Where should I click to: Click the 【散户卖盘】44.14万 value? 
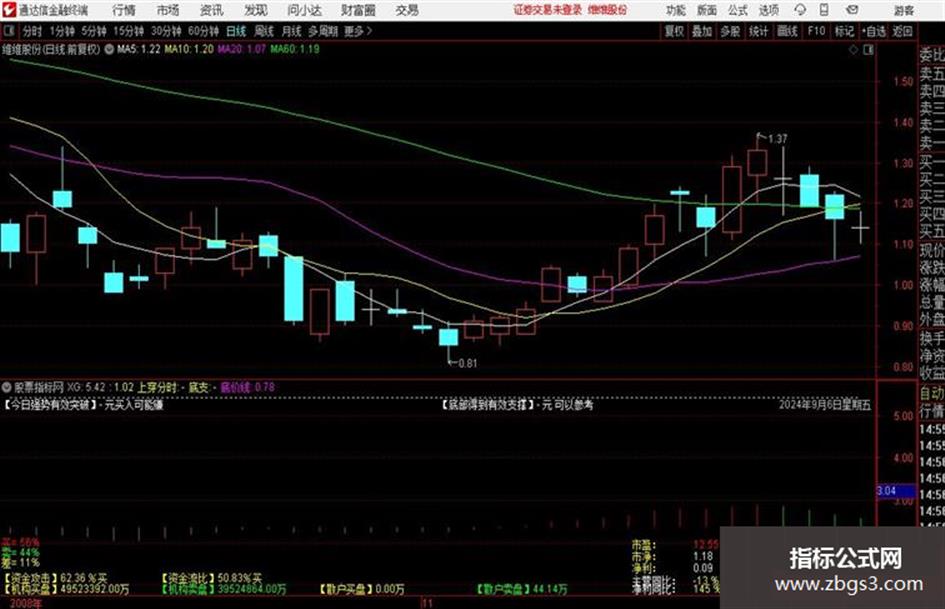click(x=521, y=588)
